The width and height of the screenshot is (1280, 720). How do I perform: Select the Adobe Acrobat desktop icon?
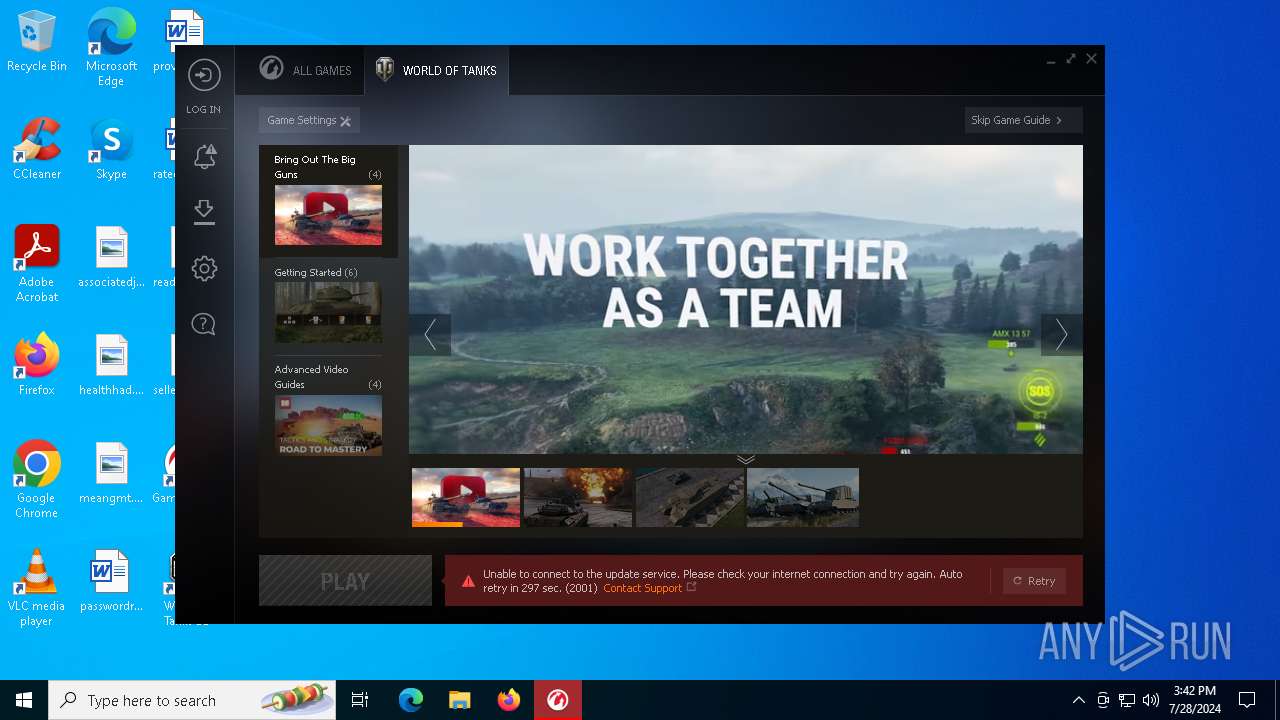tap(37, 264)
